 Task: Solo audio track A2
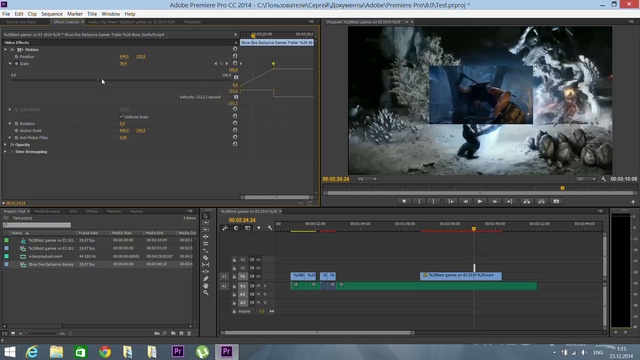pyautogui.click(x=265, y=294)
